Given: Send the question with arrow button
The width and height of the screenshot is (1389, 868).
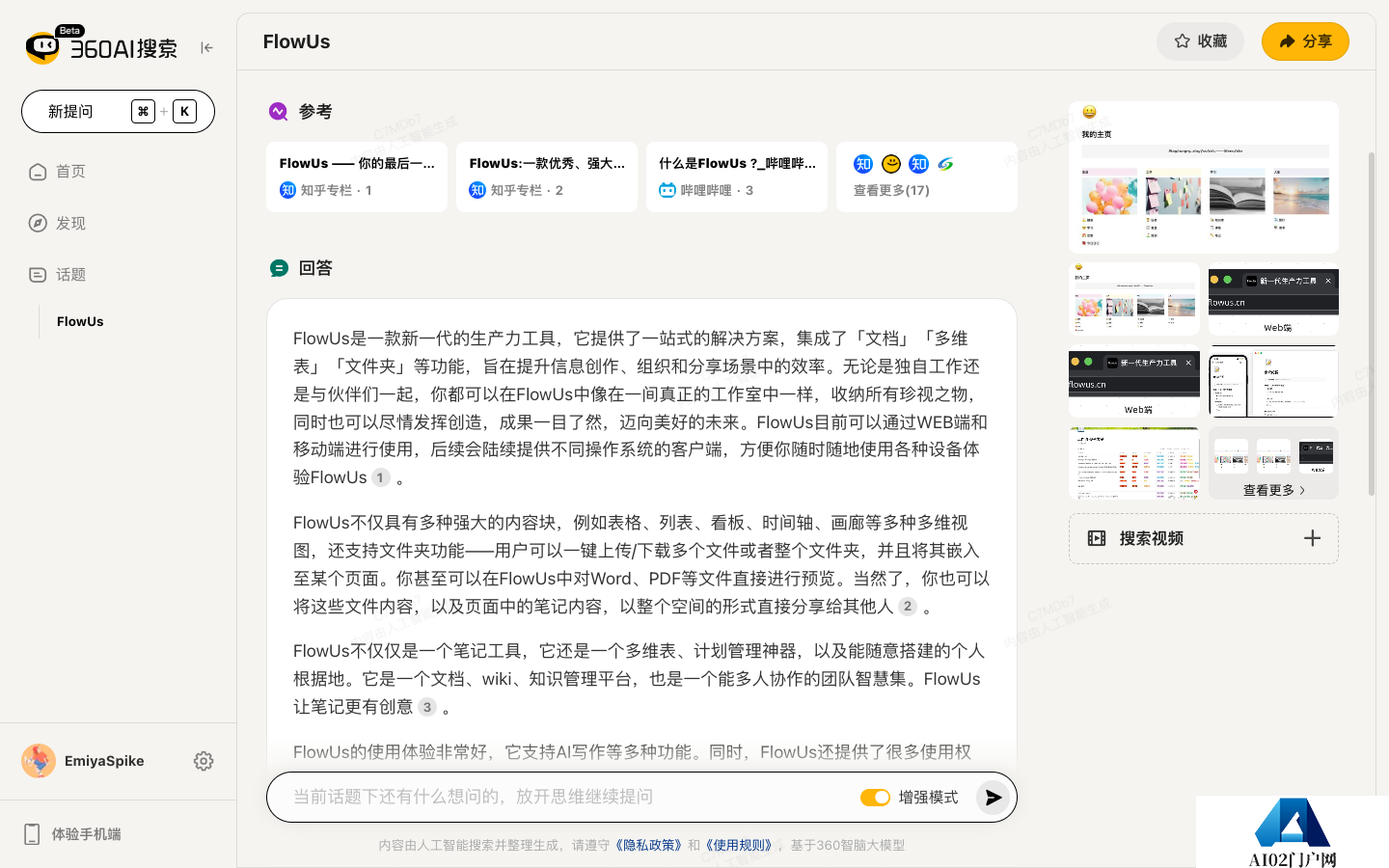Looking at the screenshot, I should tap(993, 798).
